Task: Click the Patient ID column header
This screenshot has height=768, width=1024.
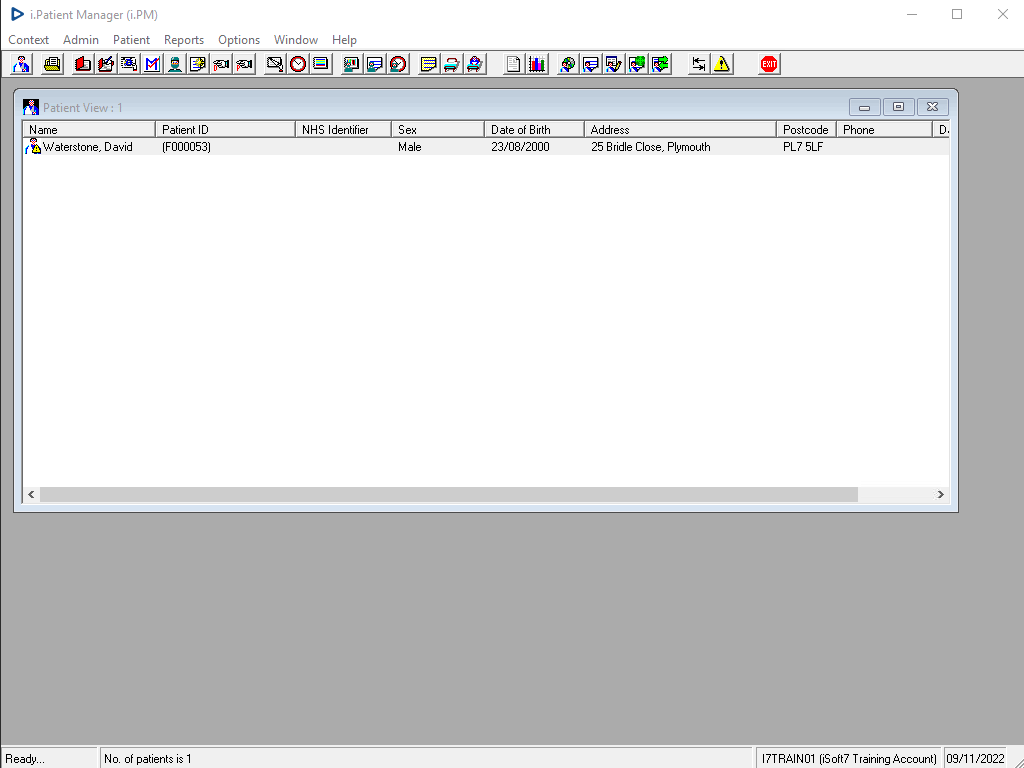Action: tap(225, 129)
